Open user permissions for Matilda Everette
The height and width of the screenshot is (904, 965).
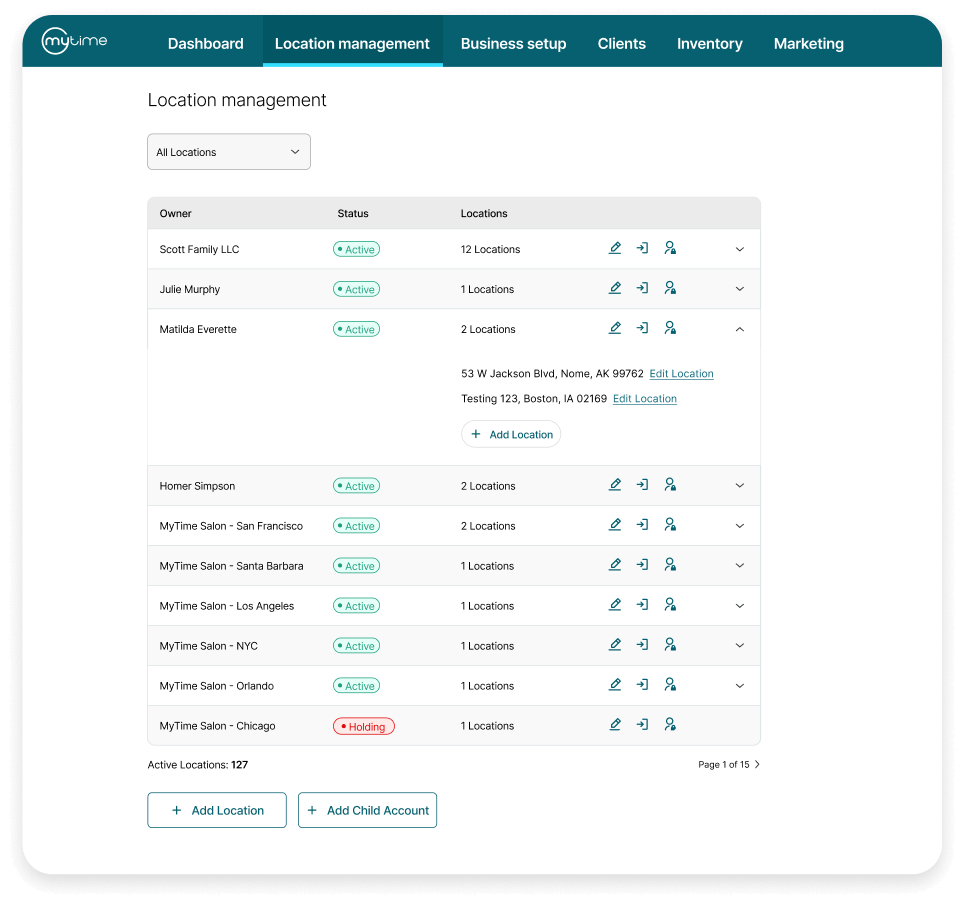coord(670,328)
